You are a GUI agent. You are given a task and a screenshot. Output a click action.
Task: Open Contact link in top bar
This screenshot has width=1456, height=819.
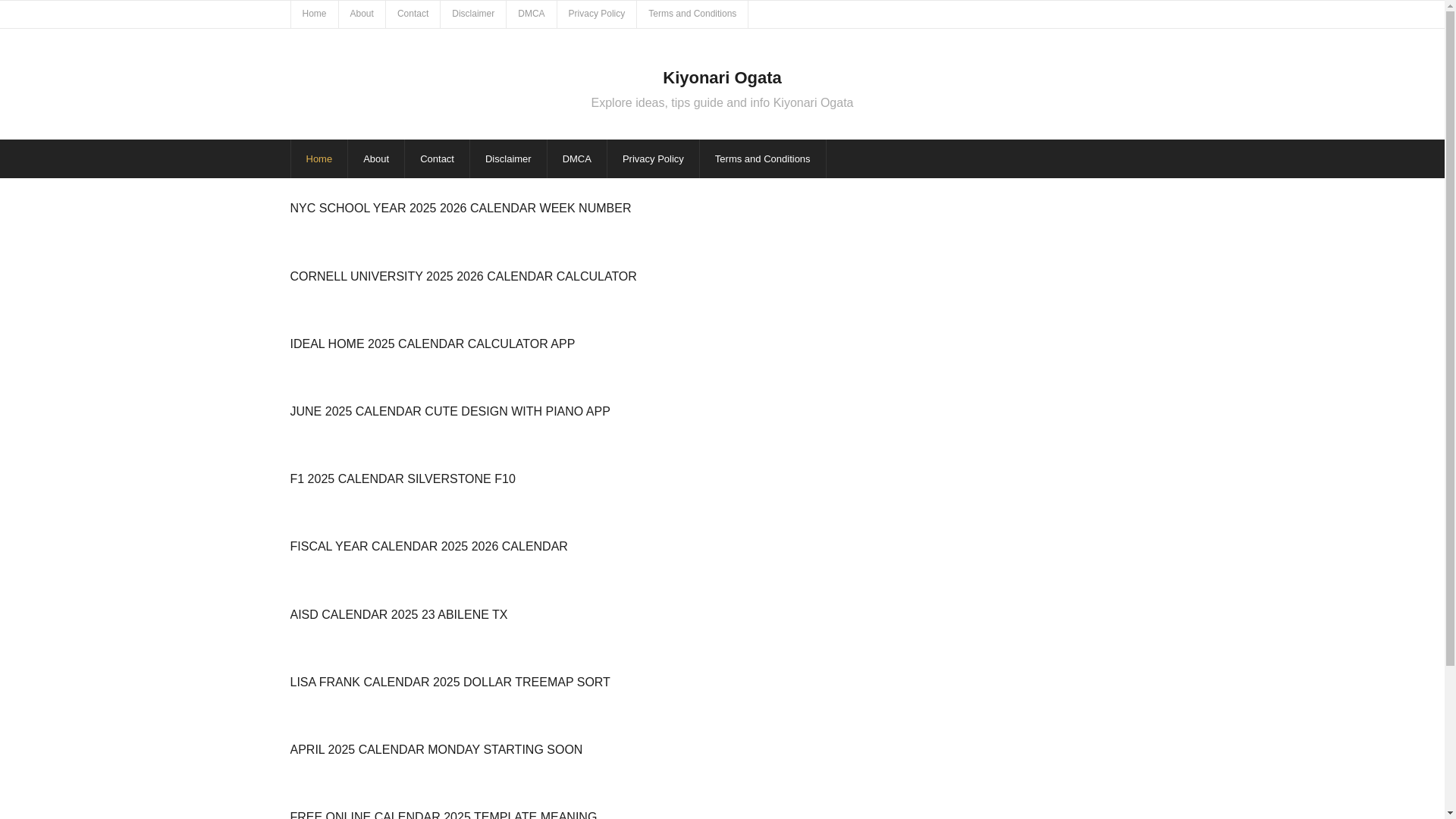coord(413,14)
